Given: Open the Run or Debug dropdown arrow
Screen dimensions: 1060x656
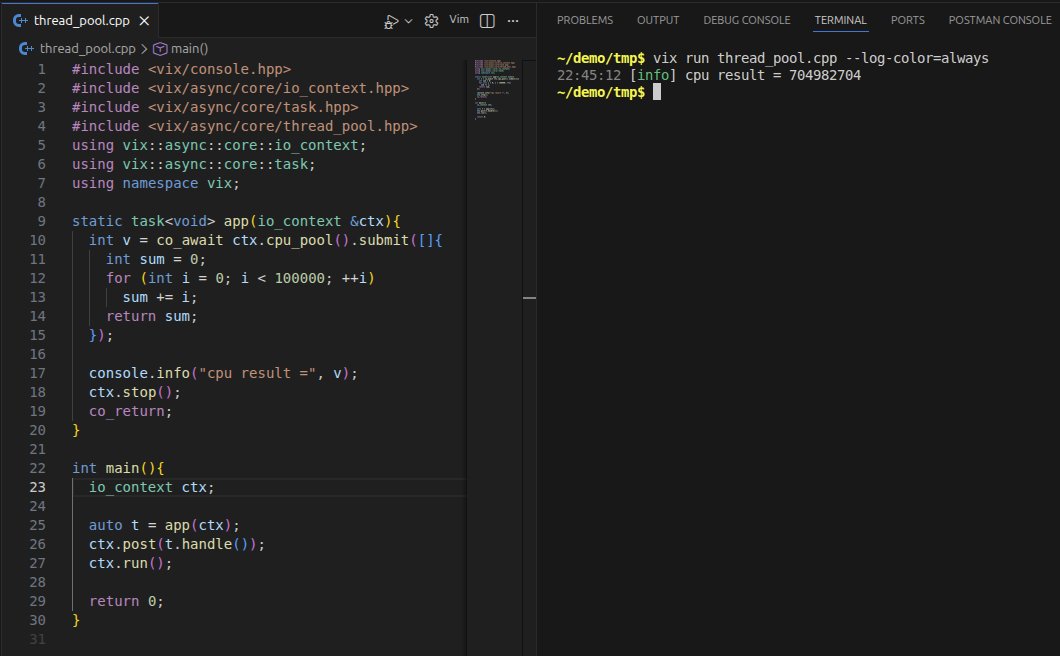Looking at the screenshot, I should [408, 22].
